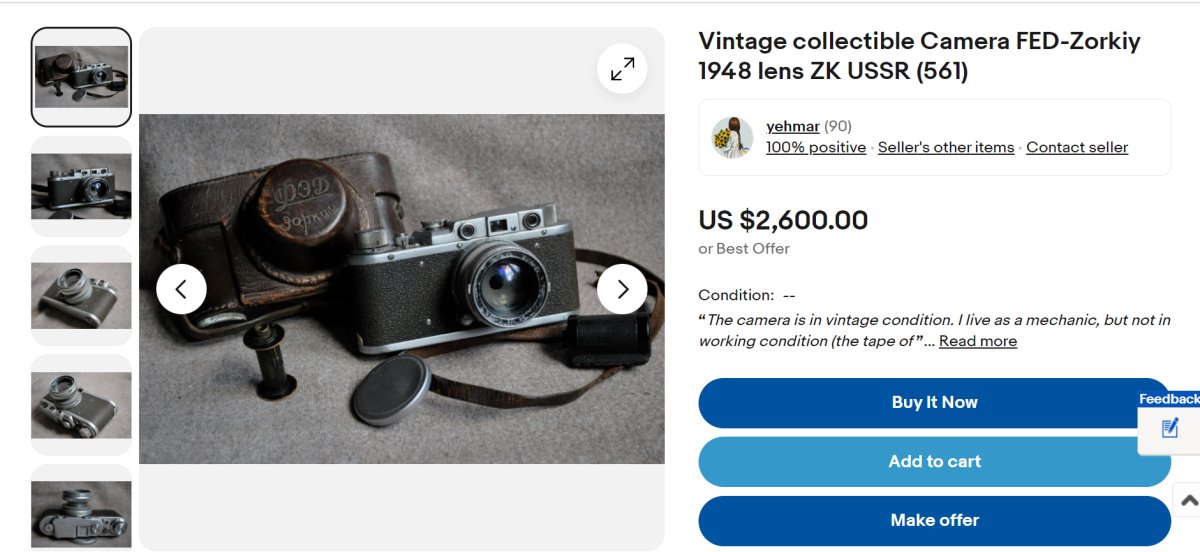1200x552 pixels.
Task: Select the fifth thumbnail, camera top view
Action: coord(81,510)
